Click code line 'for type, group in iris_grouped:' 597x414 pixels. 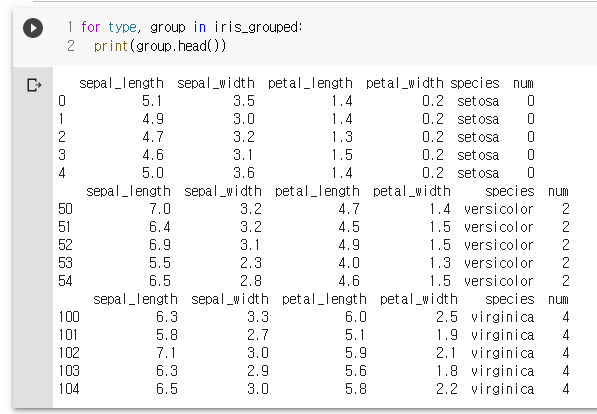pyautogui.click(x=192, y=27)
